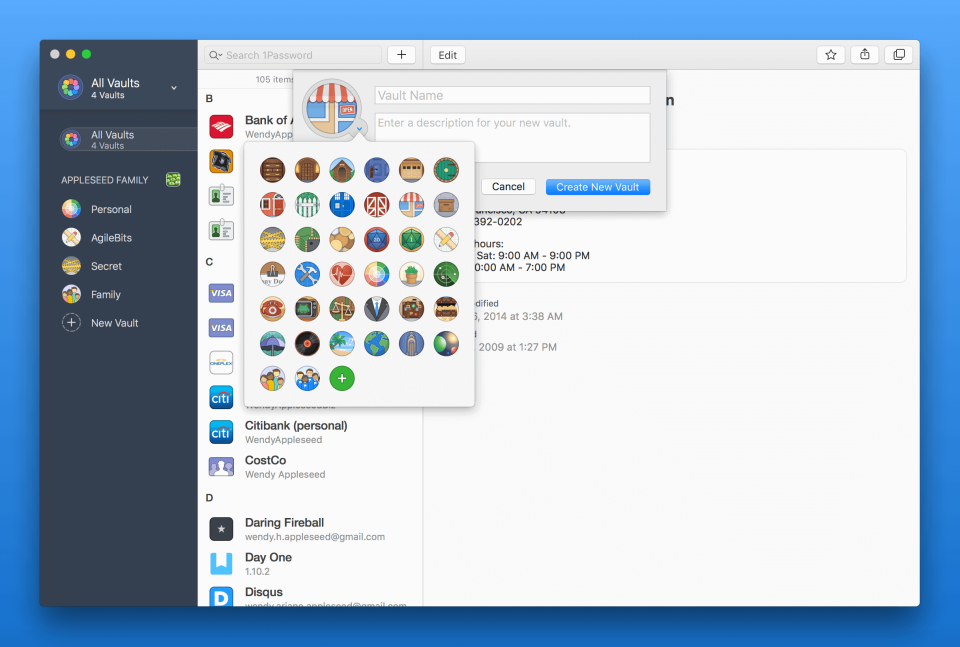Screen dimensions: 960x647
Task: Add a custom icon with the green plus
Action: 341,378
